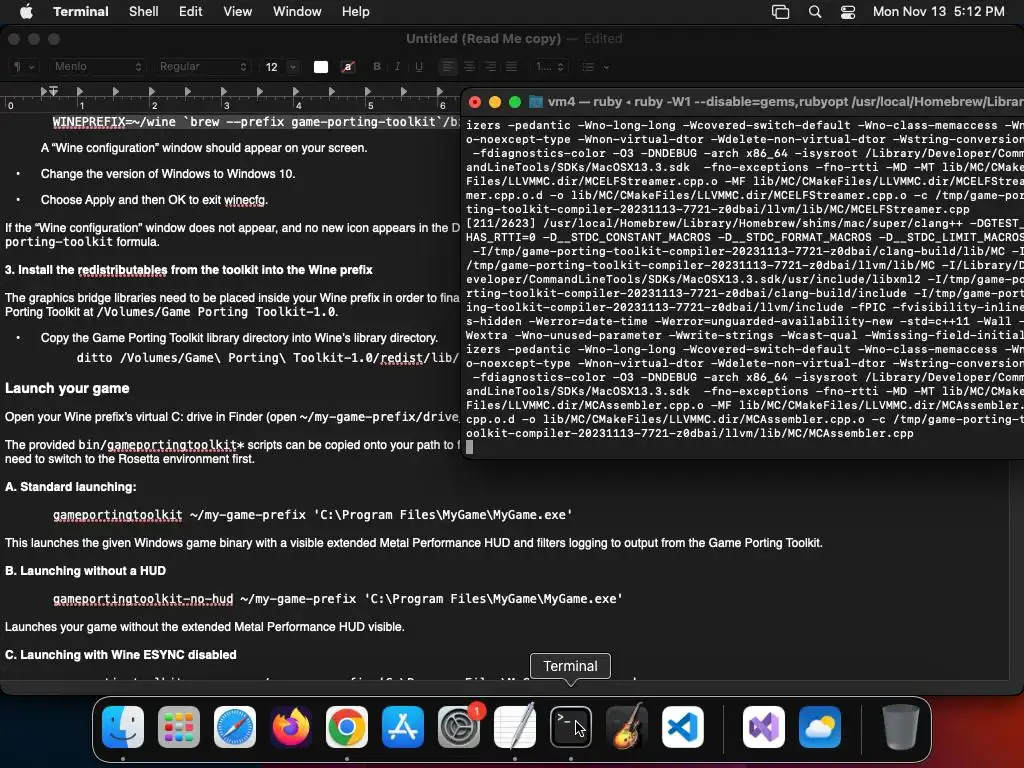Click the 'bin/gameportingtoolkit*' text in TextEdit
The width and height of the screenshot is (1024, 768).
tap(161, 445)
